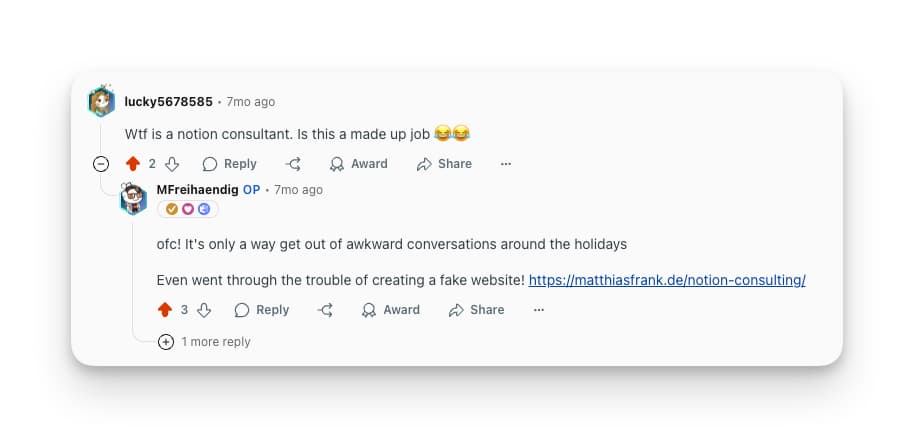Open the matthiasfrank.de notion-consulting link
The width and height of the screenshot is (914, 437).
[667, 280]
